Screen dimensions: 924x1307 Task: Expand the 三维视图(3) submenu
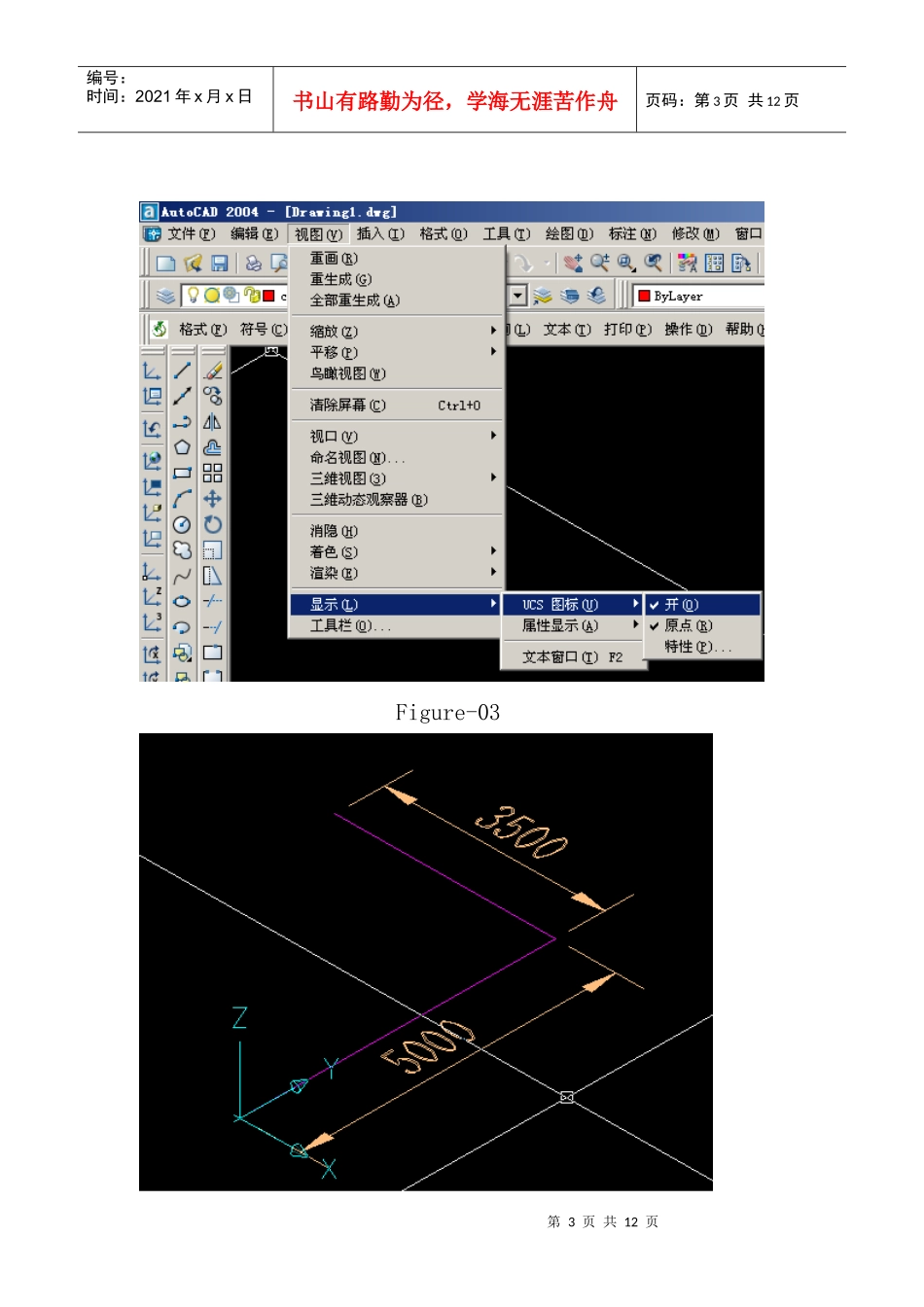pyautogui.click(x=396, y=477)
